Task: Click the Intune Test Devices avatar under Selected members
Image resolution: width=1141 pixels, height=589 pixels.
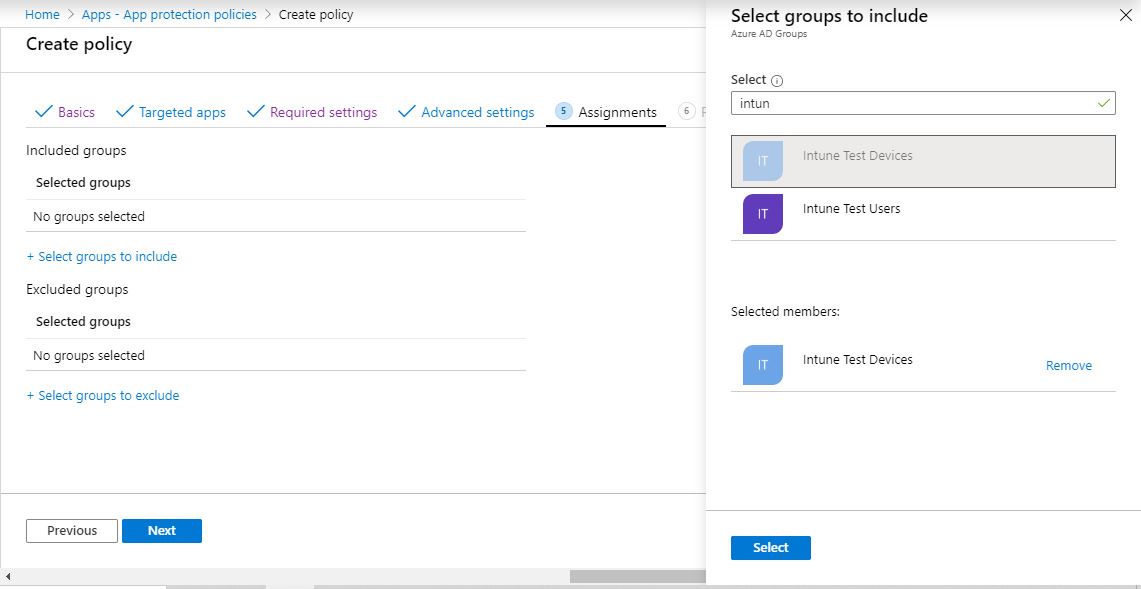Action: (761, 362)
